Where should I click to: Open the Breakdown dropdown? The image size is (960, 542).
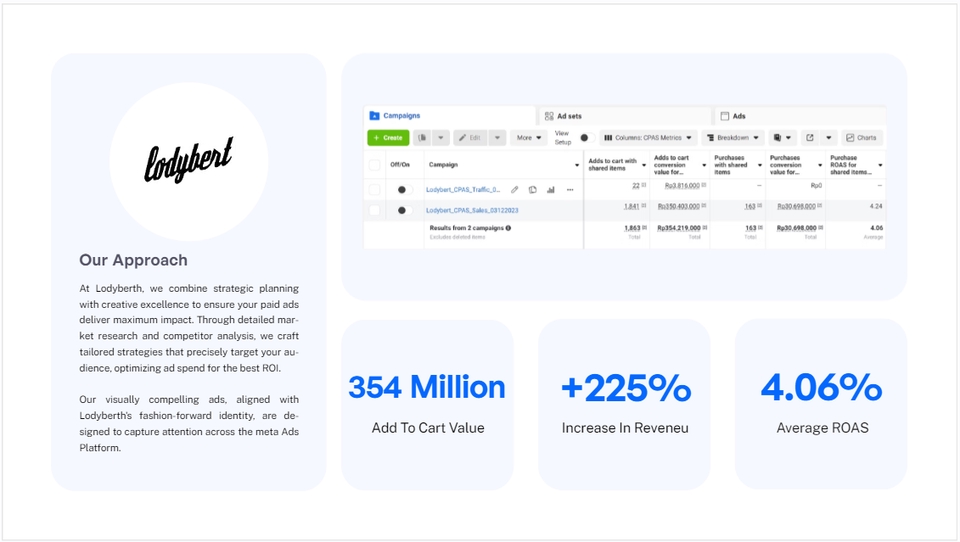point(733,138)
